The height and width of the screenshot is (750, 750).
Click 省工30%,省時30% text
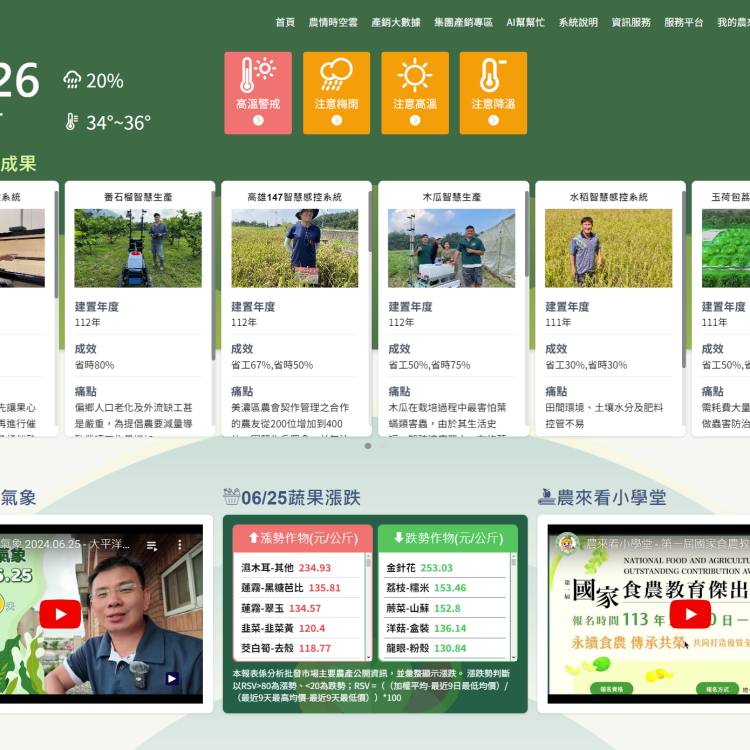(586, 365)
